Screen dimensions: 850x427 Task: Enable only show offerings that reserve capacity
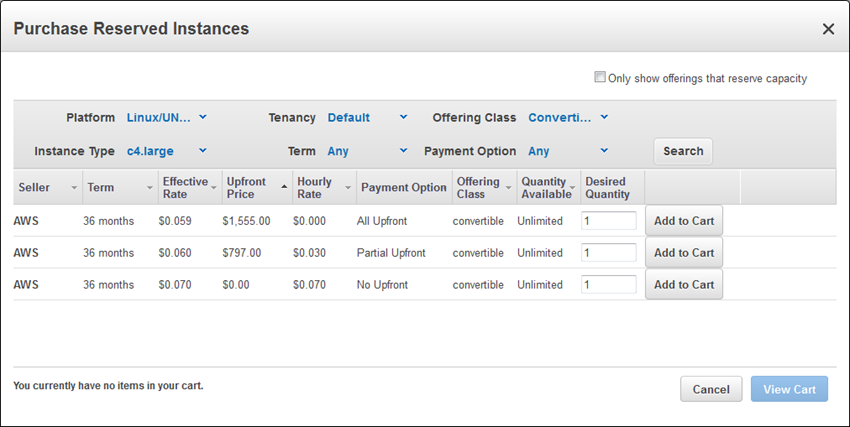click(600, 77)
